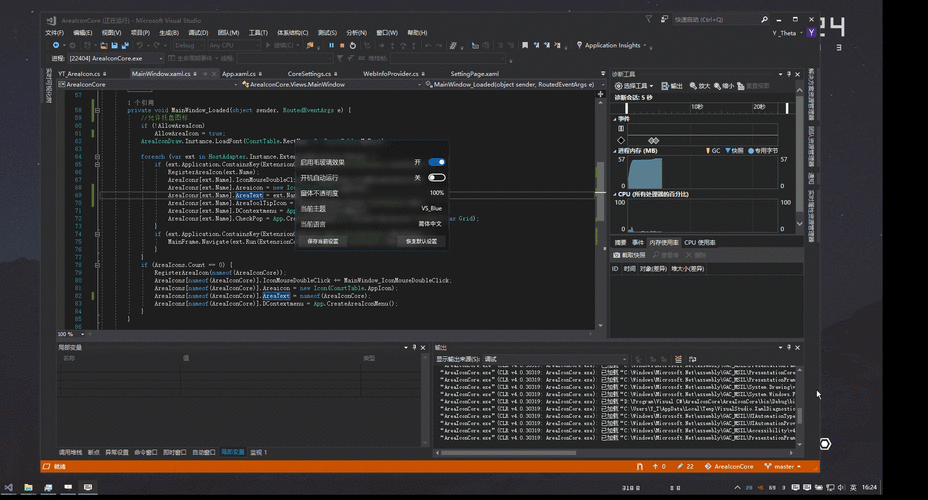Click the 窗体不透明度 100% value
Image resolution: width=928 pixels, height=500 pixels.
[437, 193]
